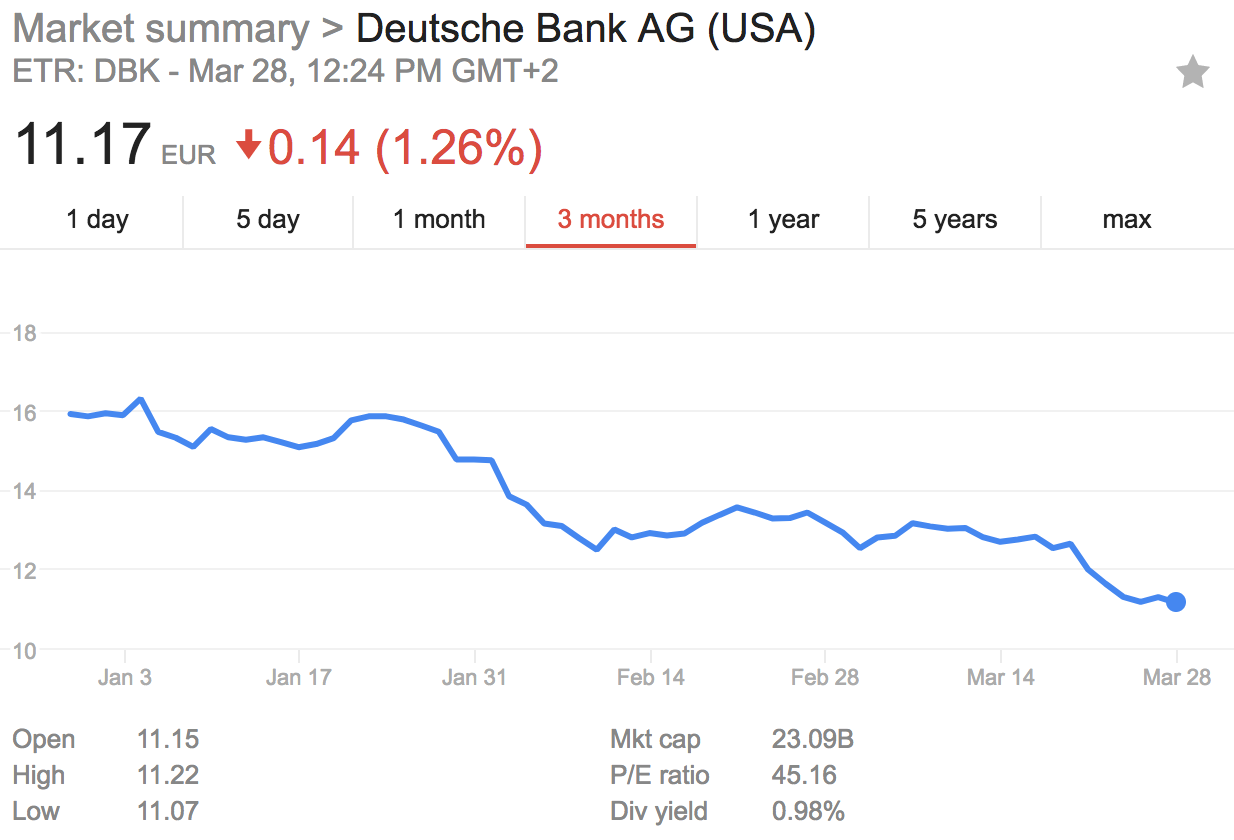Select the current price dot on the chart
This screenshot has height=840, width=1234.
coord(1175,601)
